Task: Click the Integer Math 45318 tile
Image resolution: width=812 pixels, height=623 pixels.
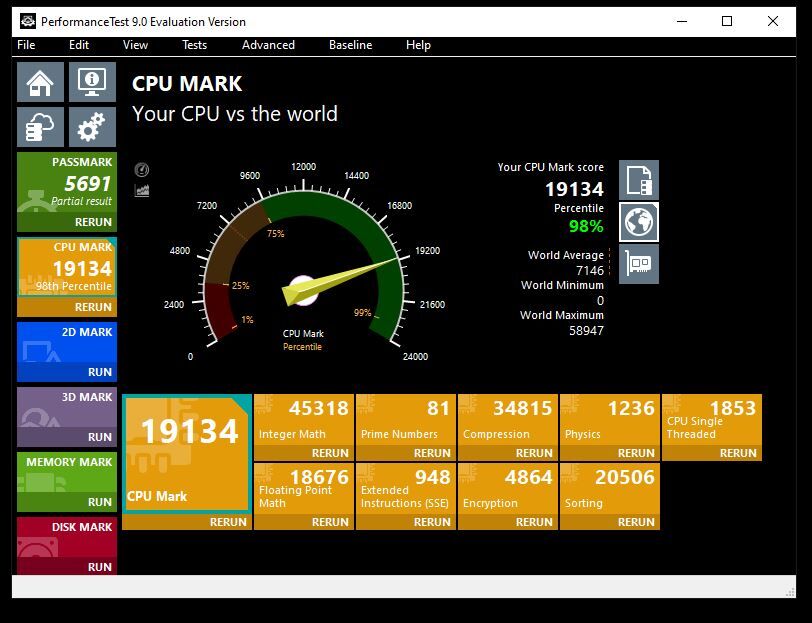Action: (x=304, y=420)
